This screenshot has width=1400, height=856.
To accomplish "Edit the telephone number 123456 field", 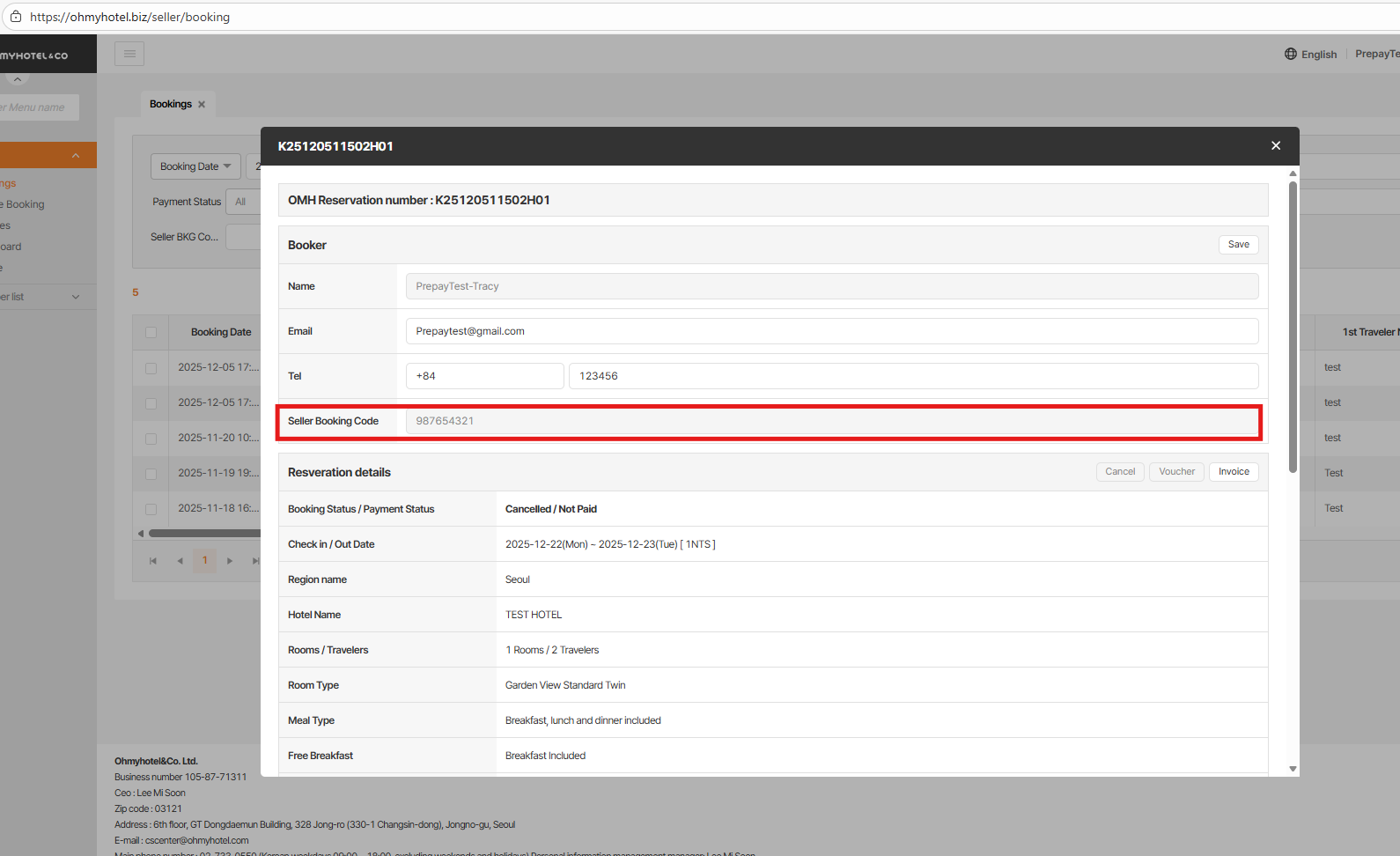I will tap(914, 376).
